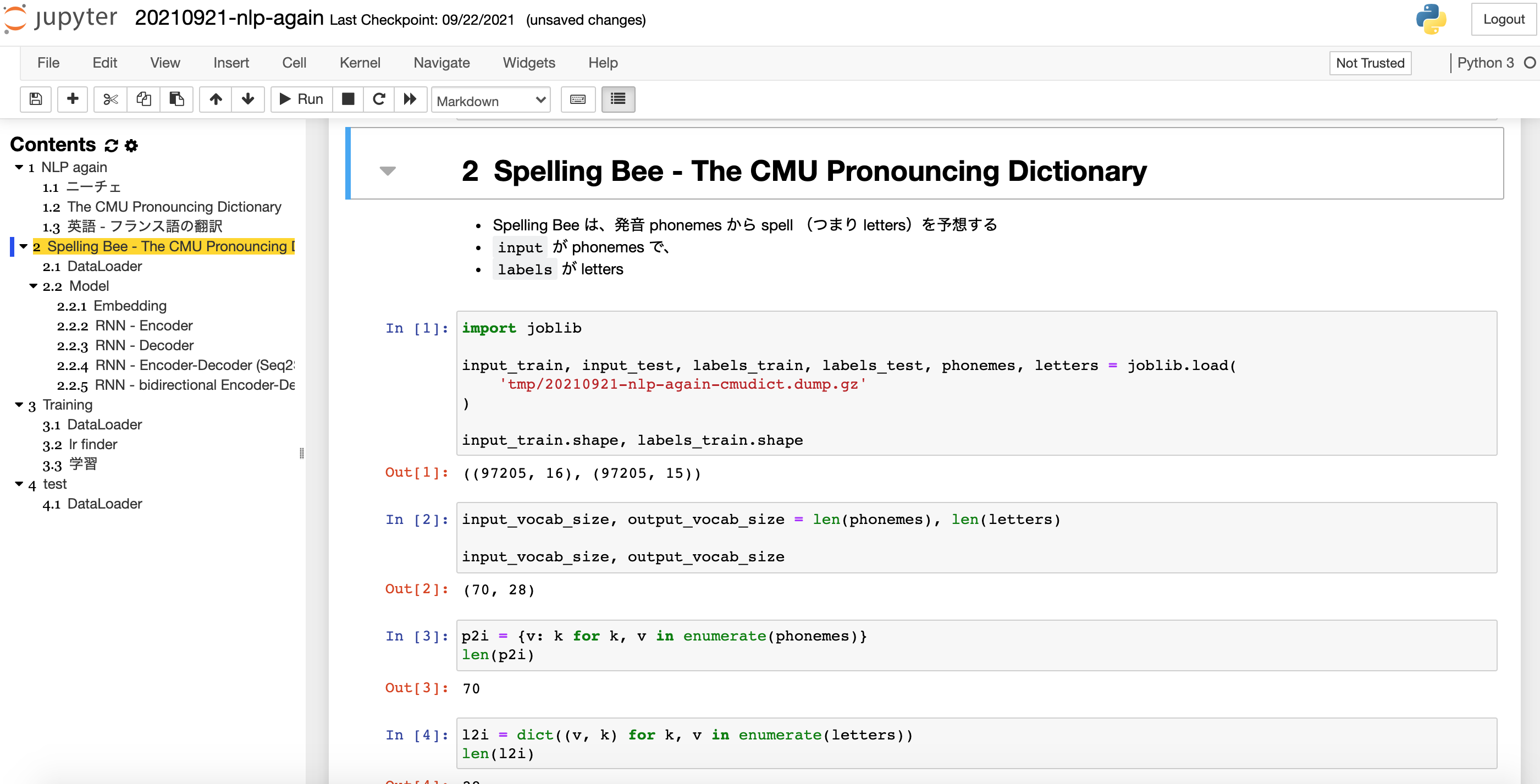Image resolution: width=1540 pixels, height=784 pixels.
Task: Refresh the Contents panel
Action: point(111,145)
